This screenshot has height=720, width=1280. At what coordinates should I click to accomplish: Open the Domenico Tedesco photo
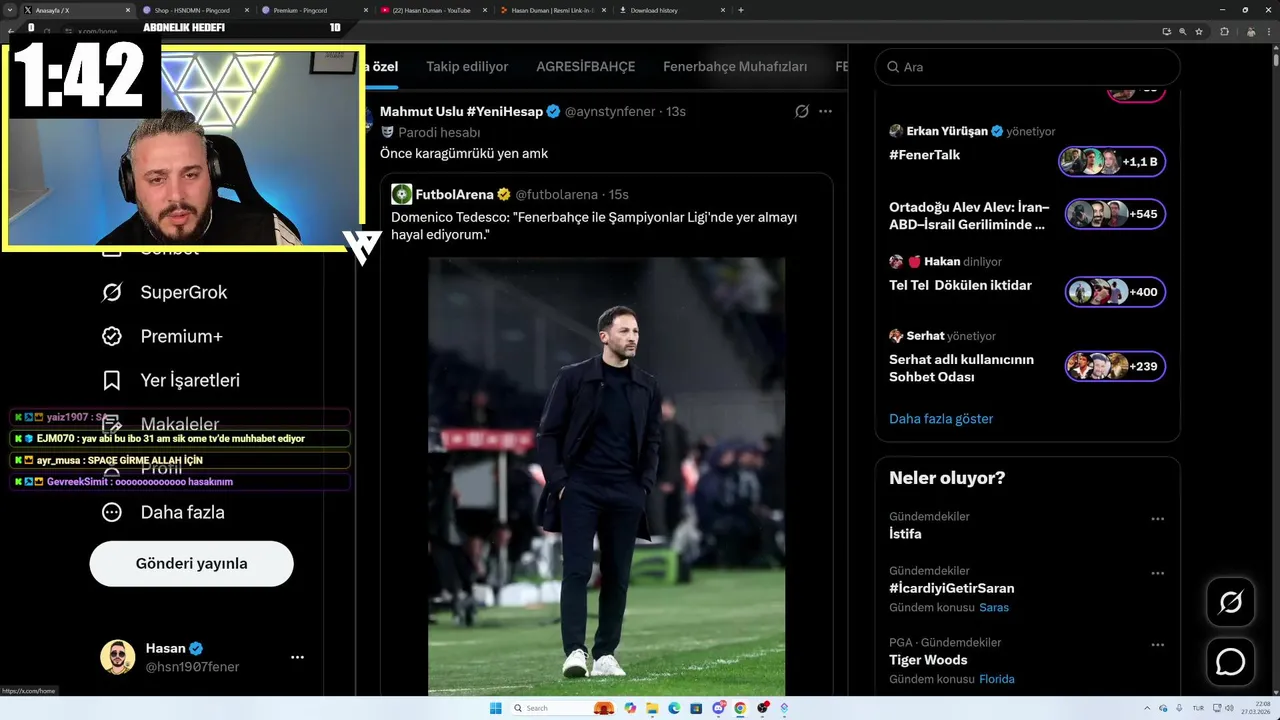606,476
